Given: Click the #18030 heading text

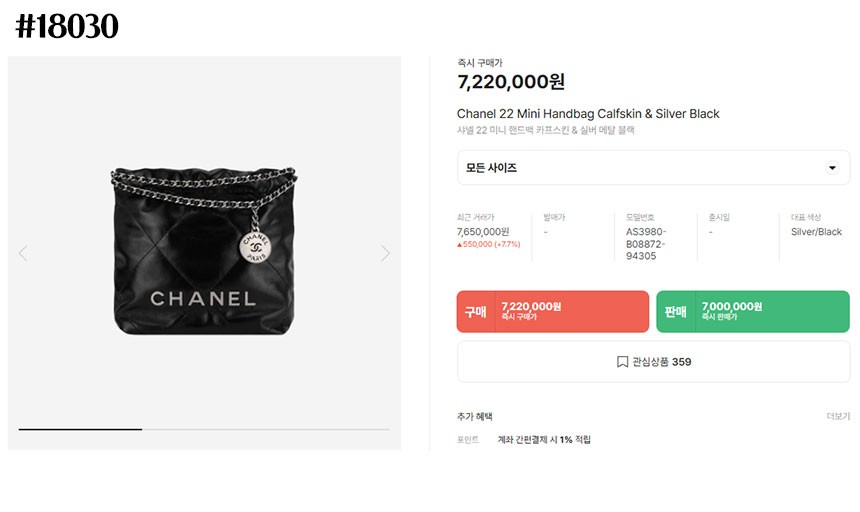Looking at the screenshot, I should coord(67,27).
